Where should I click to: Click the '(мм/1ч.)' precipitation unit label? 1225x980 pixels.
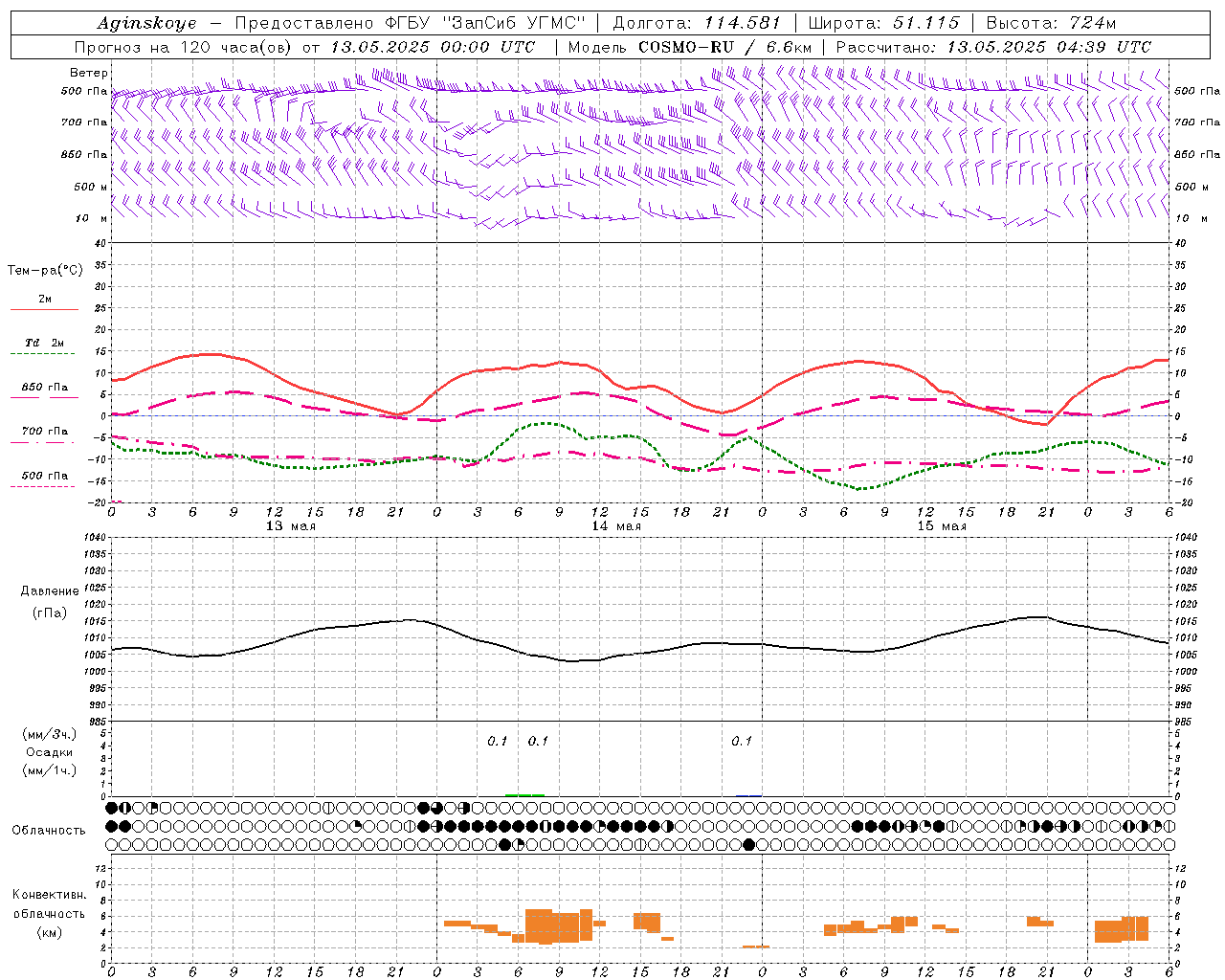click(x=50, y=771)
